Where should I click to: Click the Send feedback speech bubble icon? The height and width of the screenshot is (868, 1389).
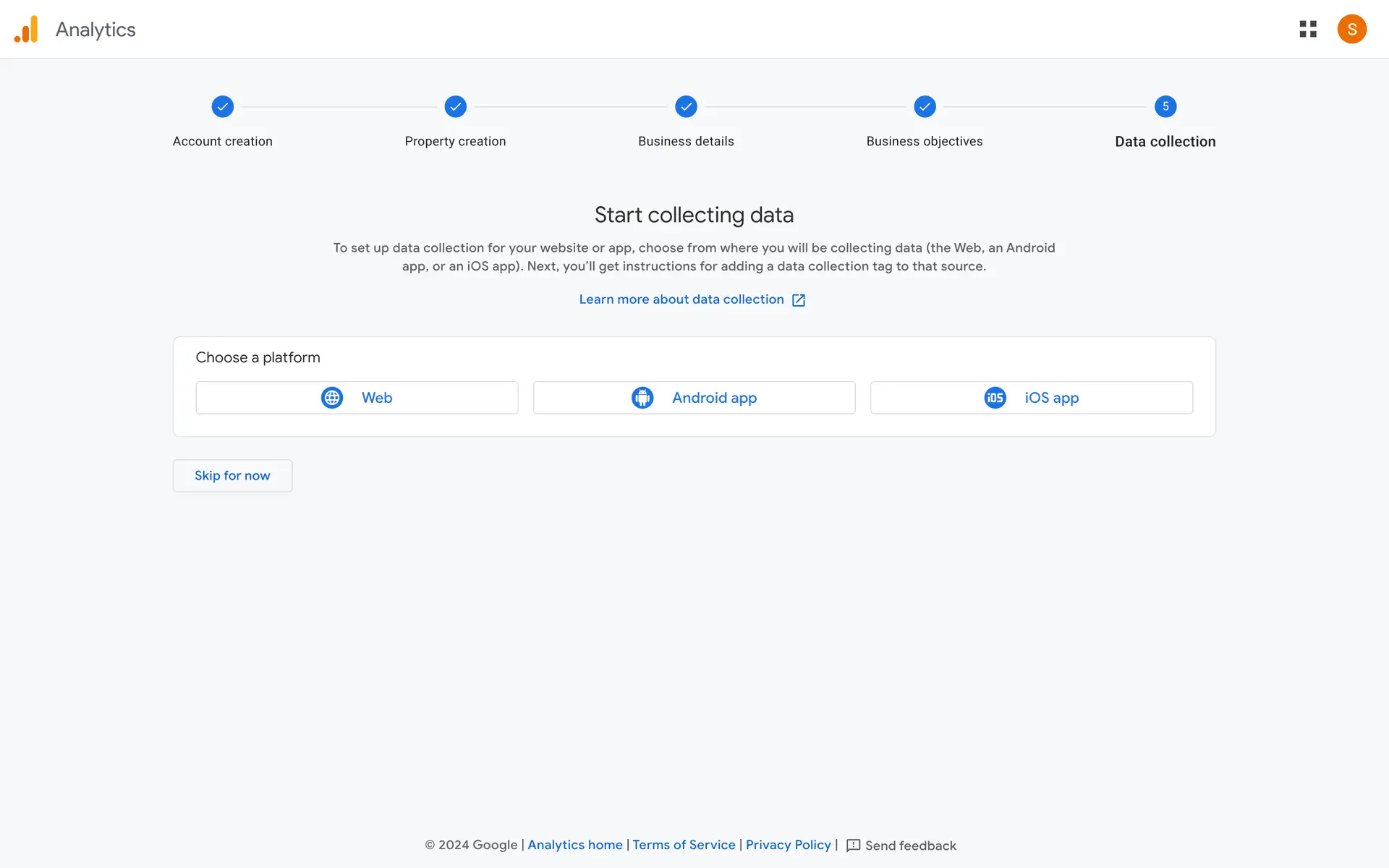pyautogui.click(x=854, y=846)
